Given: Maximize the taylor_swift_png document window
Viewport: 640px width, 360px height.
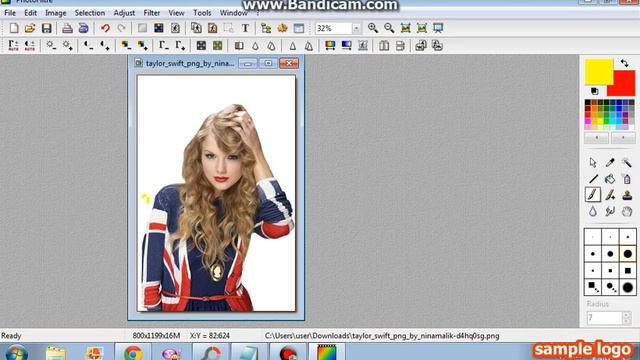Looking at the screenshot, I should click(268, 63).
